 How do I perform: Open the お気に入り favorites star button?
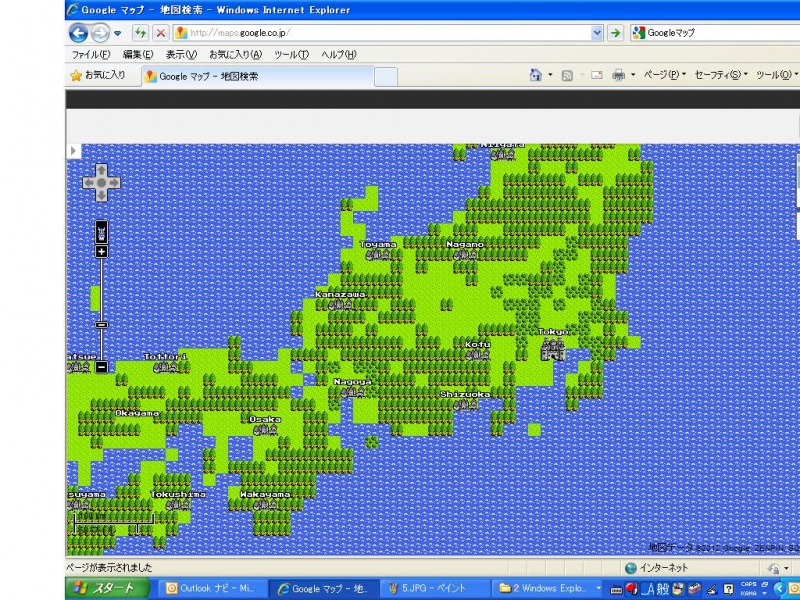click(x=97, y=76)
